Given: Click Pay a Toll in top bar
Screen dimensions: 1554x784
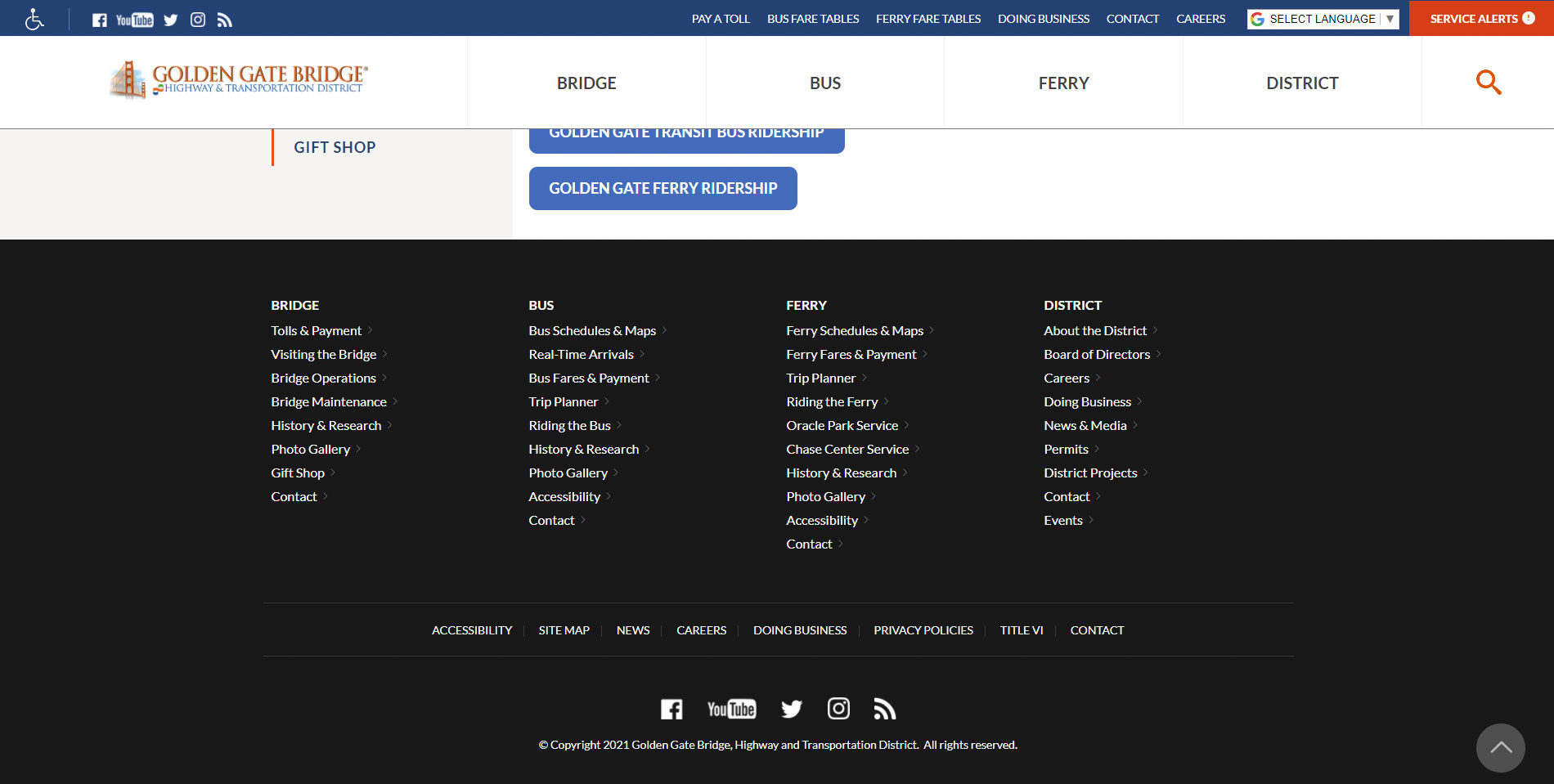Looking at the screenshot, I should tap(721, 19).
